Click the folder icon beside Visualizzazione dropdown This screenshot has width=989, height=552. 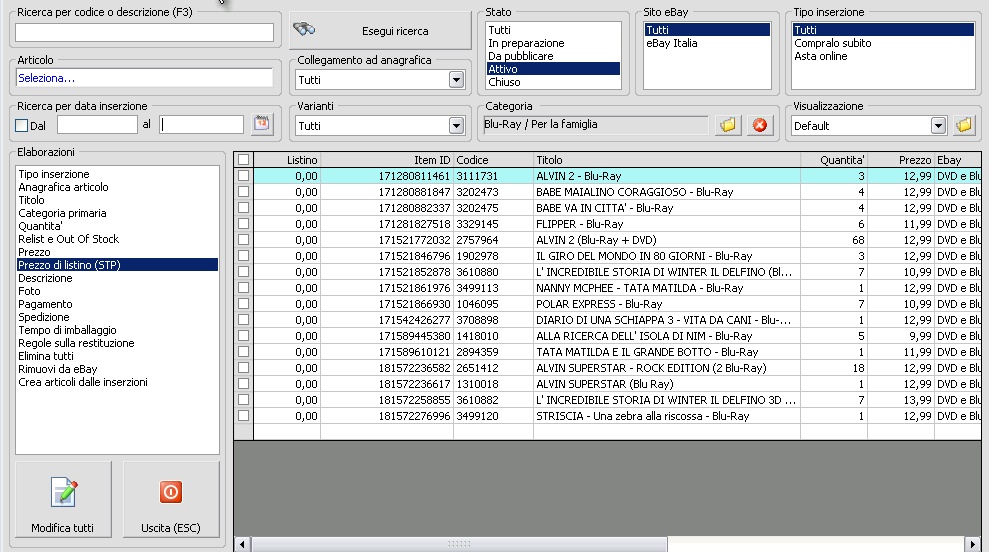(964, 126)
